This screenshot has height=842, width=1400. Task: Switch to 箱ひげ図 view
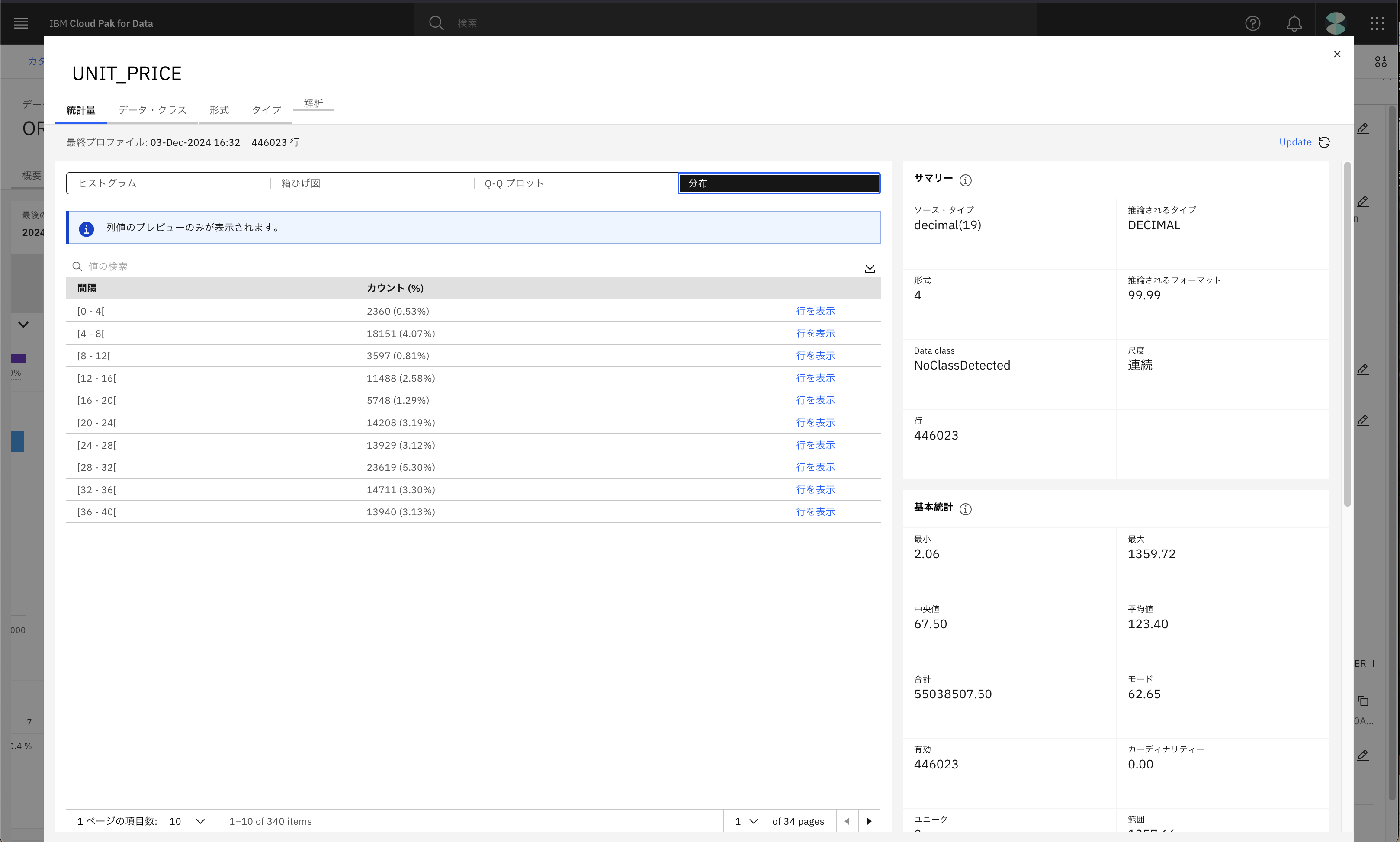(x=372, y=183)
